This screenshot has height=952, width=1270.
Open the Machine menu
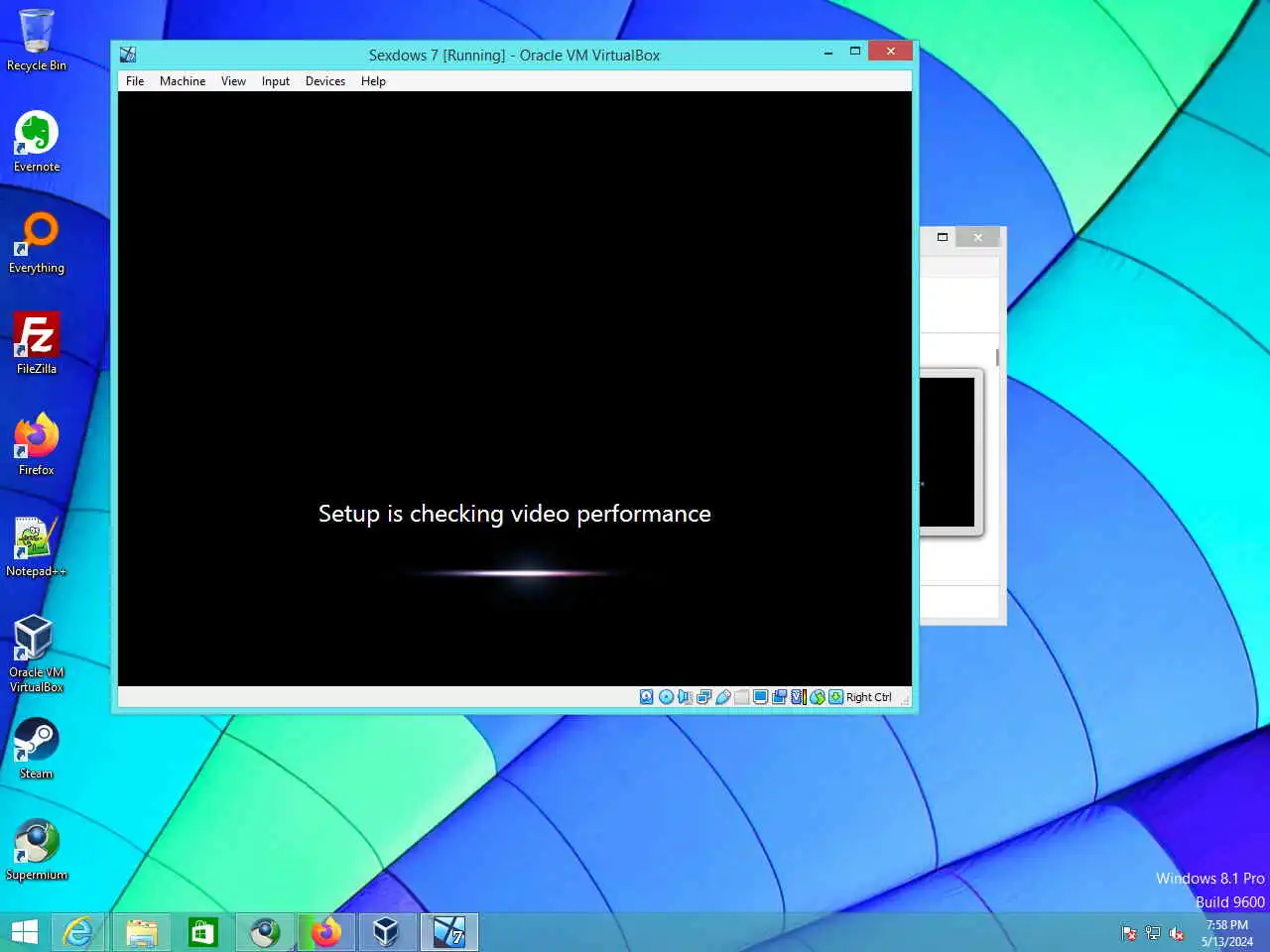point(183,81)
